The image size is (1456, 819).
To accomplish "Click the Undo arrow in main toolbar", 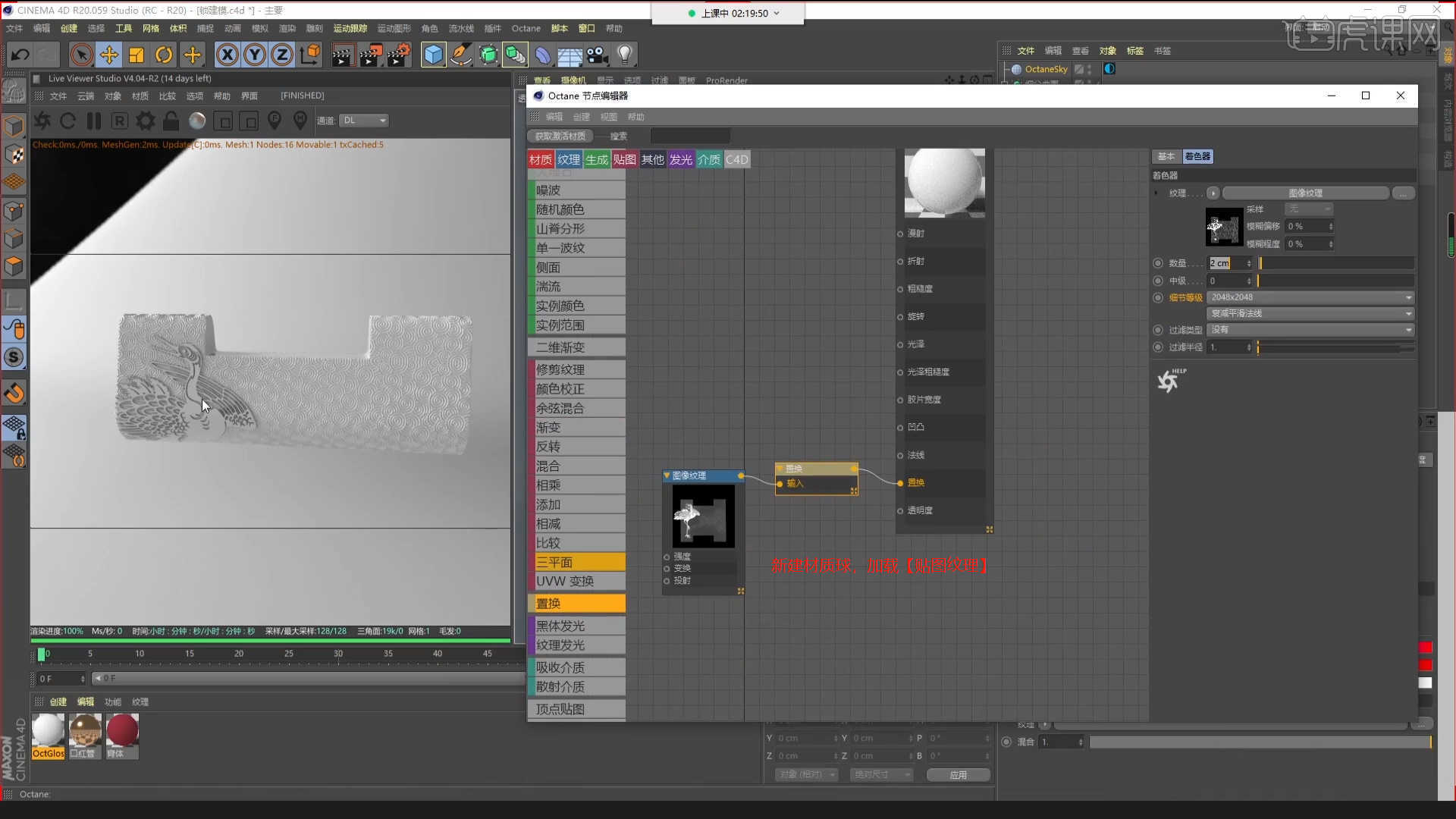I will pos(20,55).
